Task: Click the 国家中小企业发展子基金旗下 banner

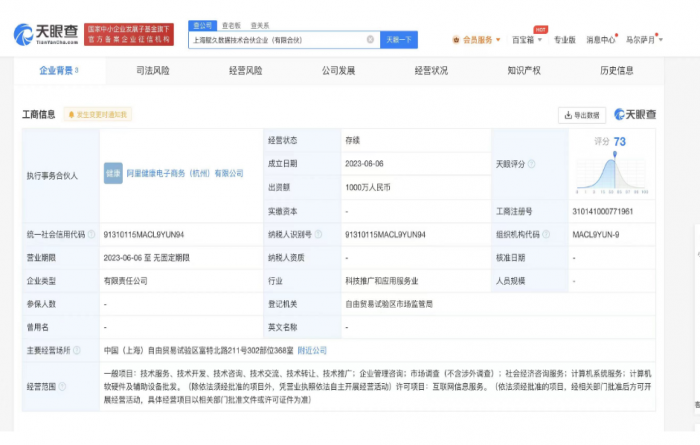Action: click(129, 34)
